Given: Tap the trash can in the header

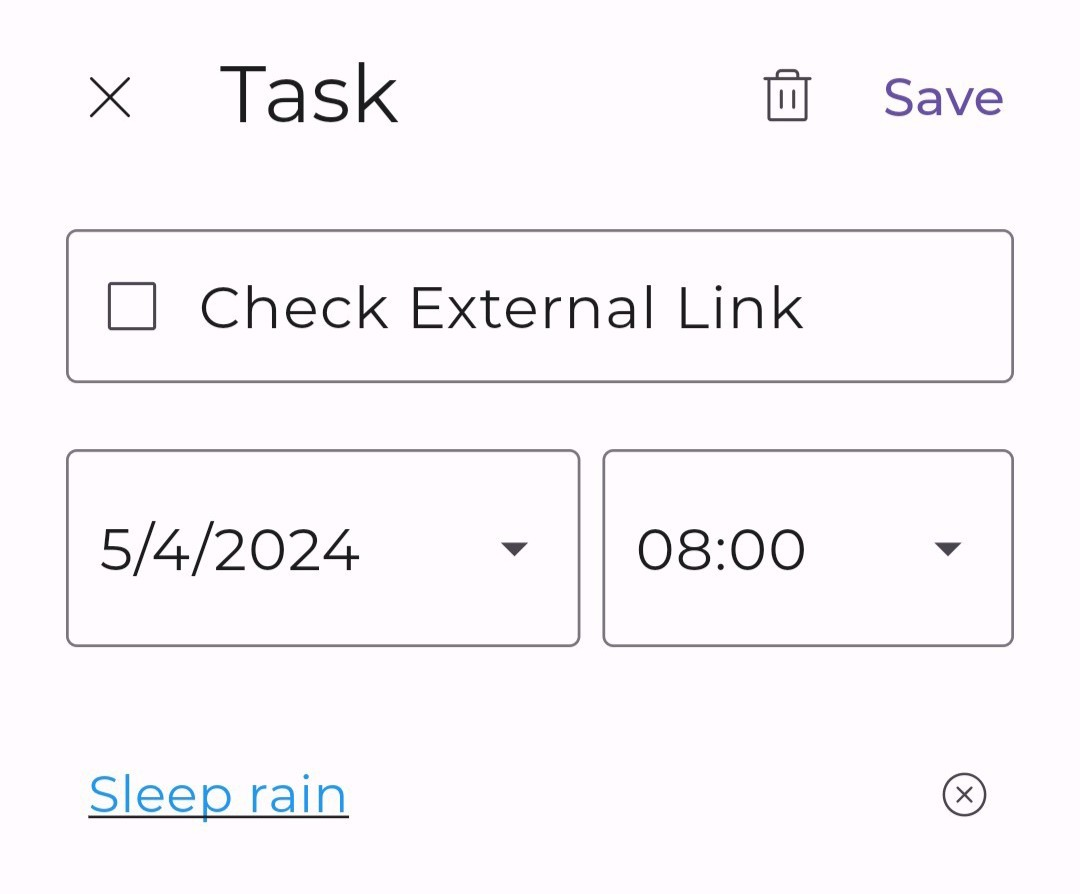Looking at the screenshot, I should tap(787, 96).
